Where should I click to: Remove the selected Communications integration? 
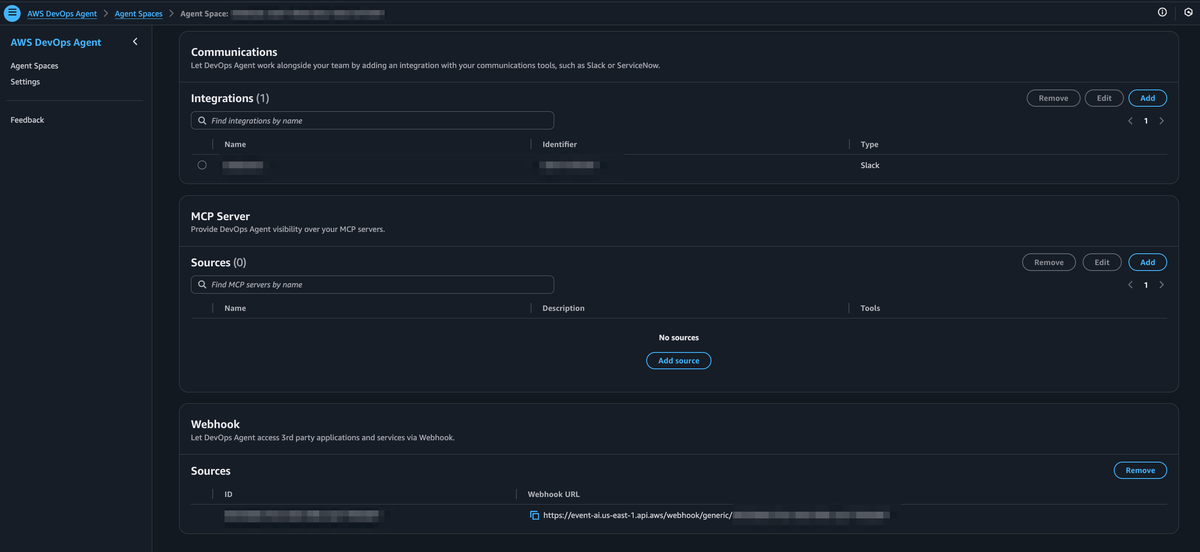pos(1053,98)
